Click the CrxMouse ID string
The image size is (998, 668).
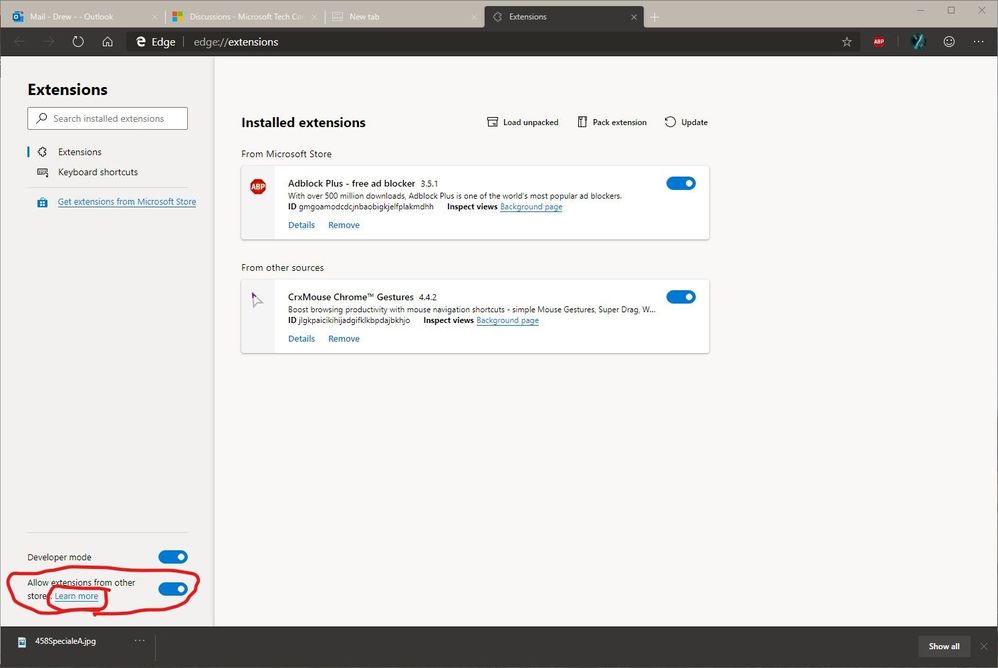pos(354,321)
